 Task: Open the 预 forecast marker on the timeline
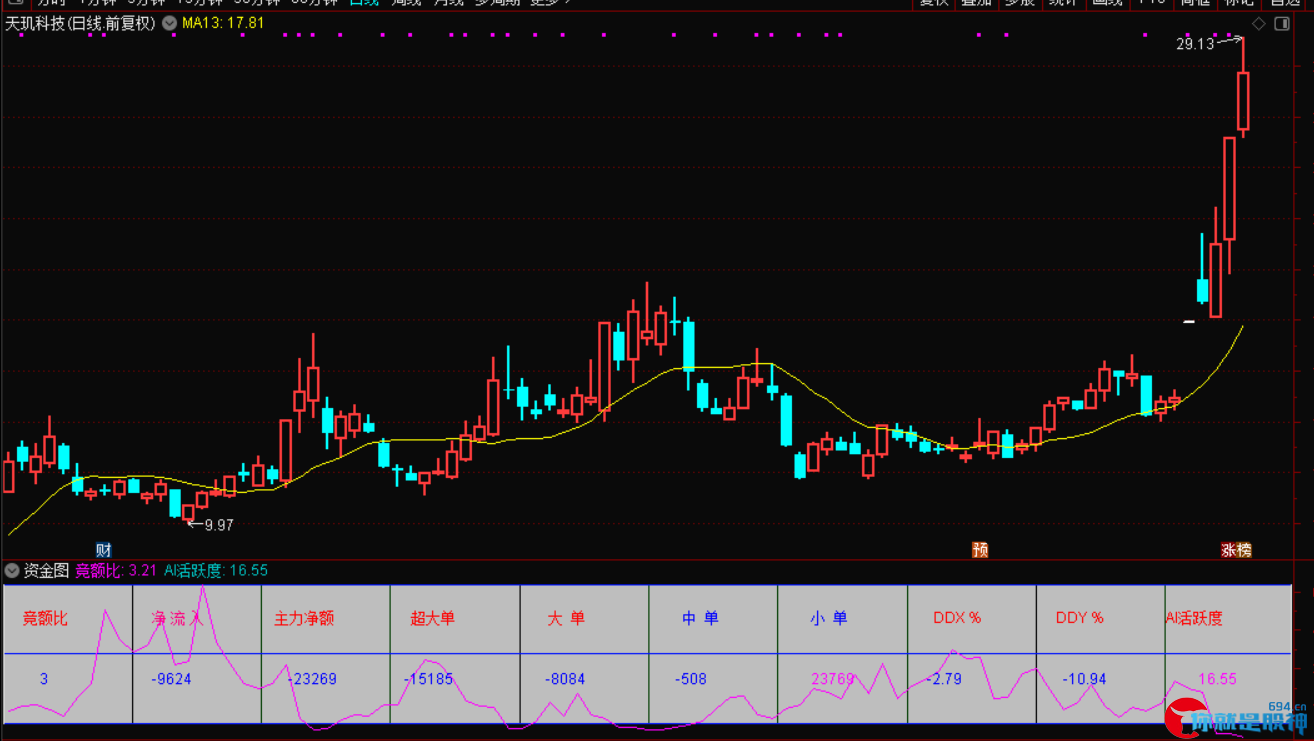pos(981,550)
